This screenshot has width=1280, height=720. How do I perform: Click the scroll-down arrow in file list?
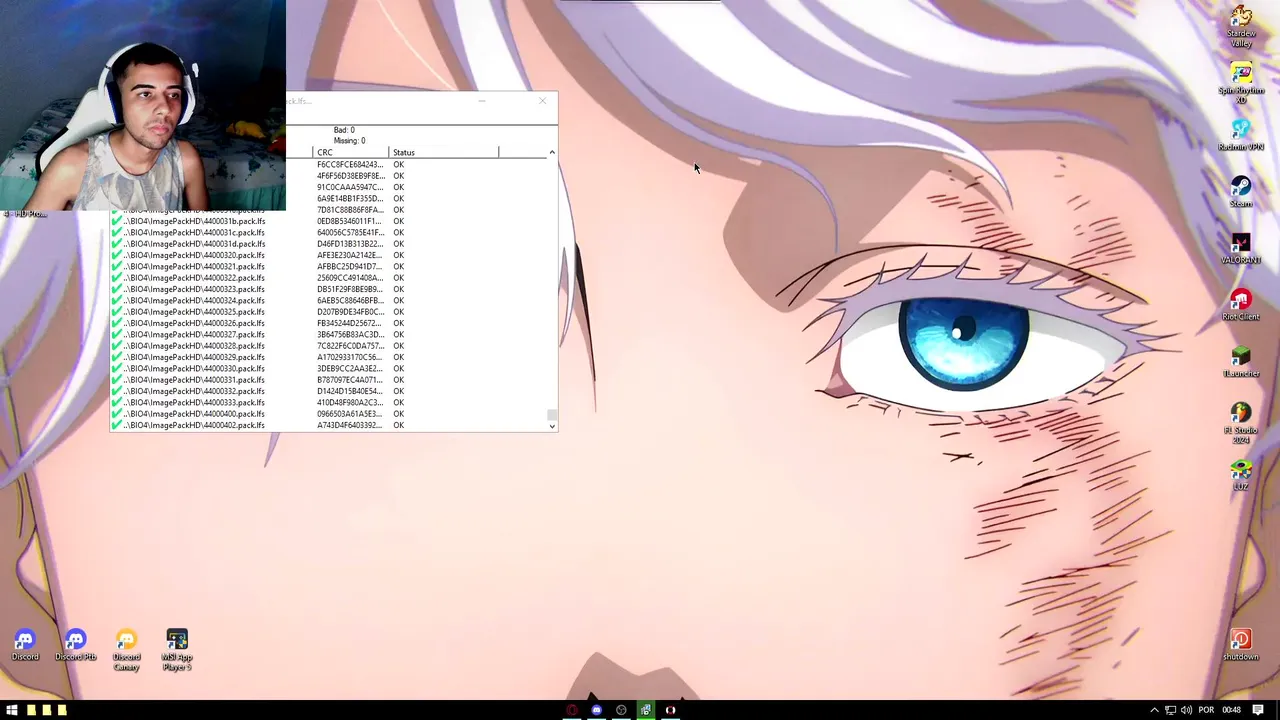[x=552, y=426]
